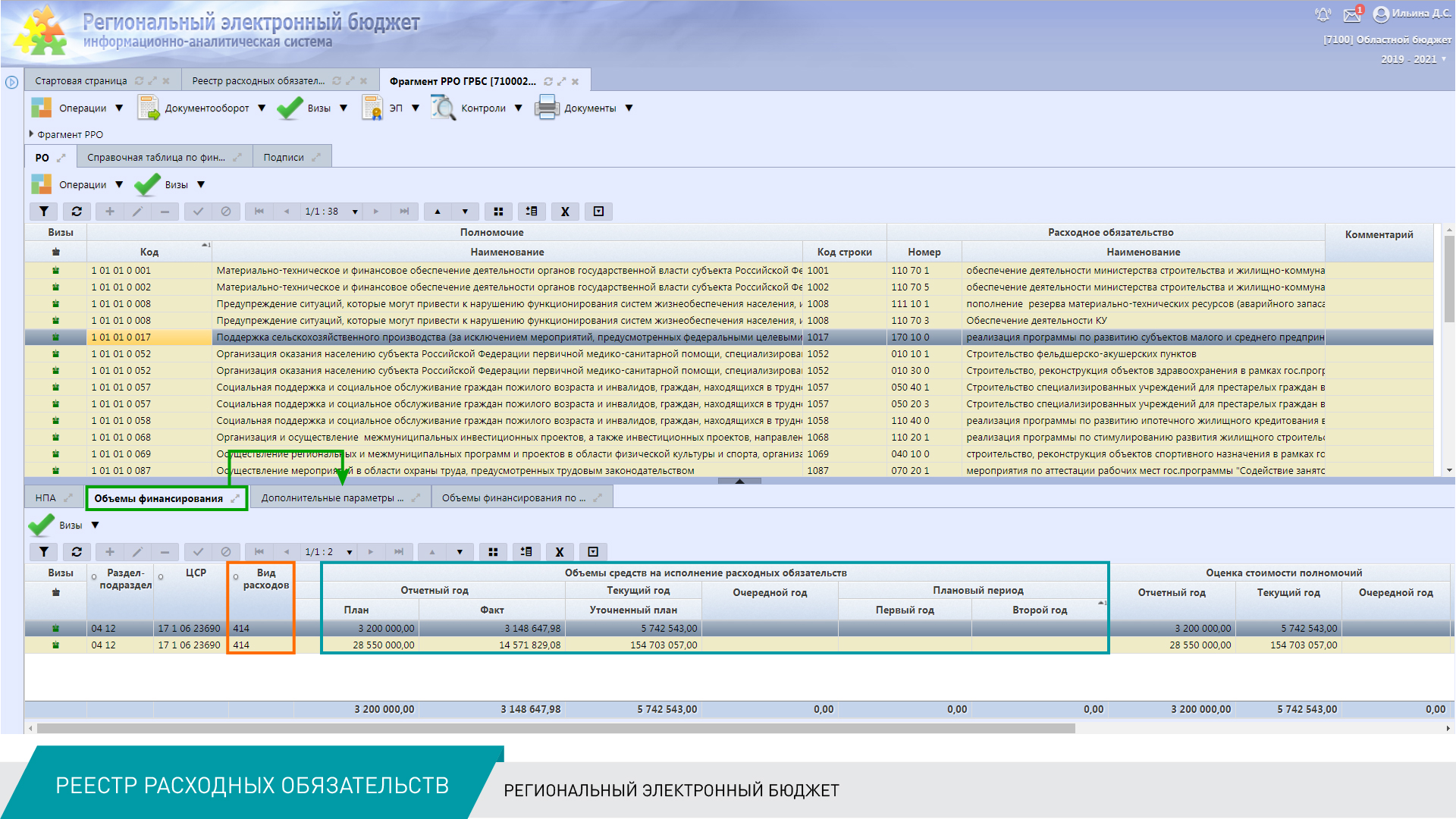Open the user profile Ильина Д.С.
This screenshot has width=1456, height=819.
[x=1413, y=14]
